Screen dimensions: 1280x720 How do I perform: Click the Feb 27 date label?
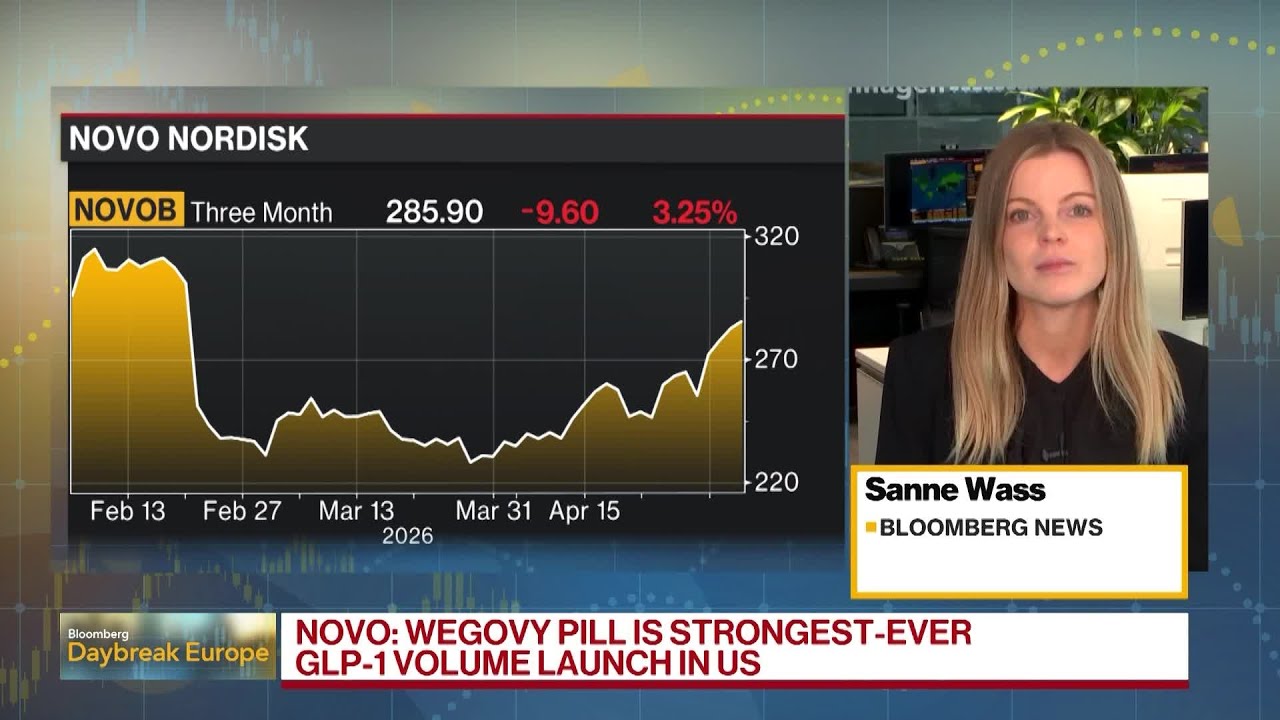point(241,511)
